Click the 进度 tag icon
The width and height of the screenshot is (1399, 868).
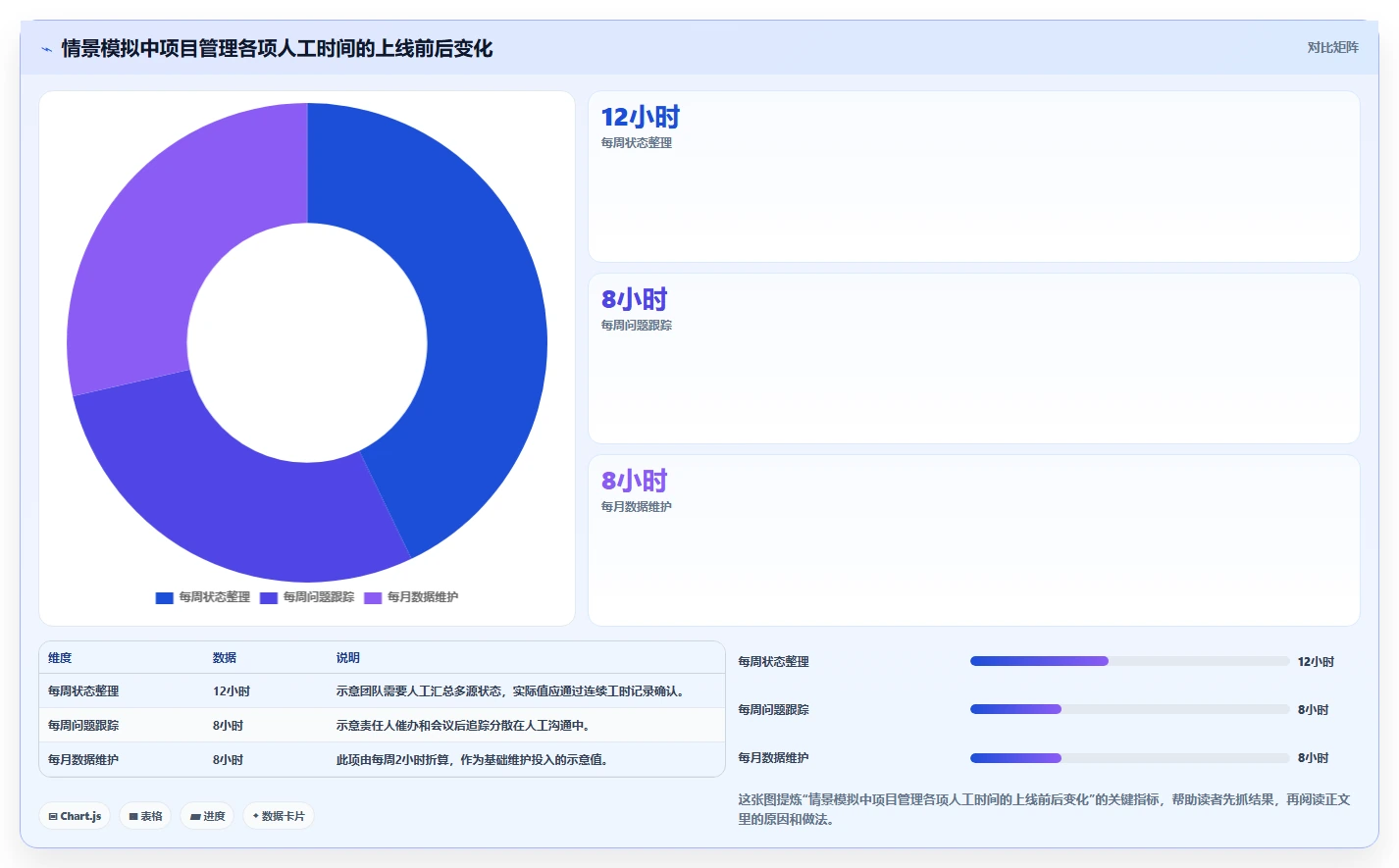195,816
